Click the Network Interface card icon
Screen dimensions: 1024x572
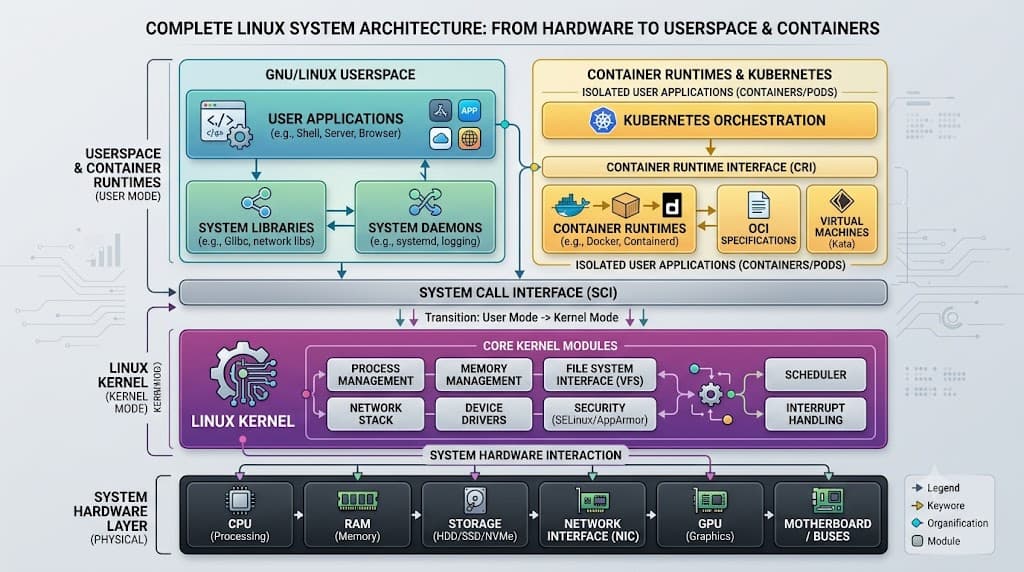592,501
